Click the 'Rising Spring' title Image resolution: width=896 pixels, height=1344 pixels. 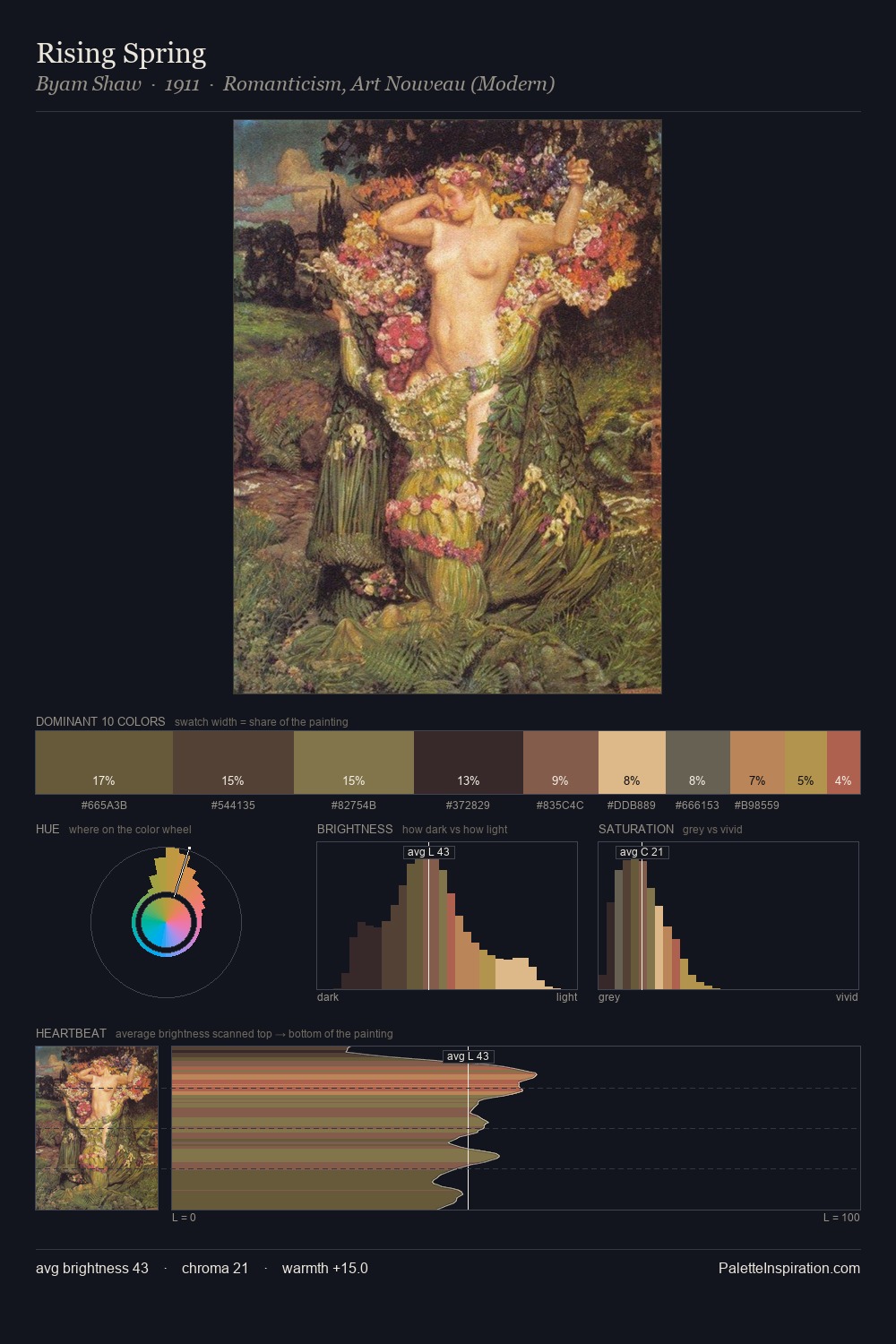tap(121, 53)
